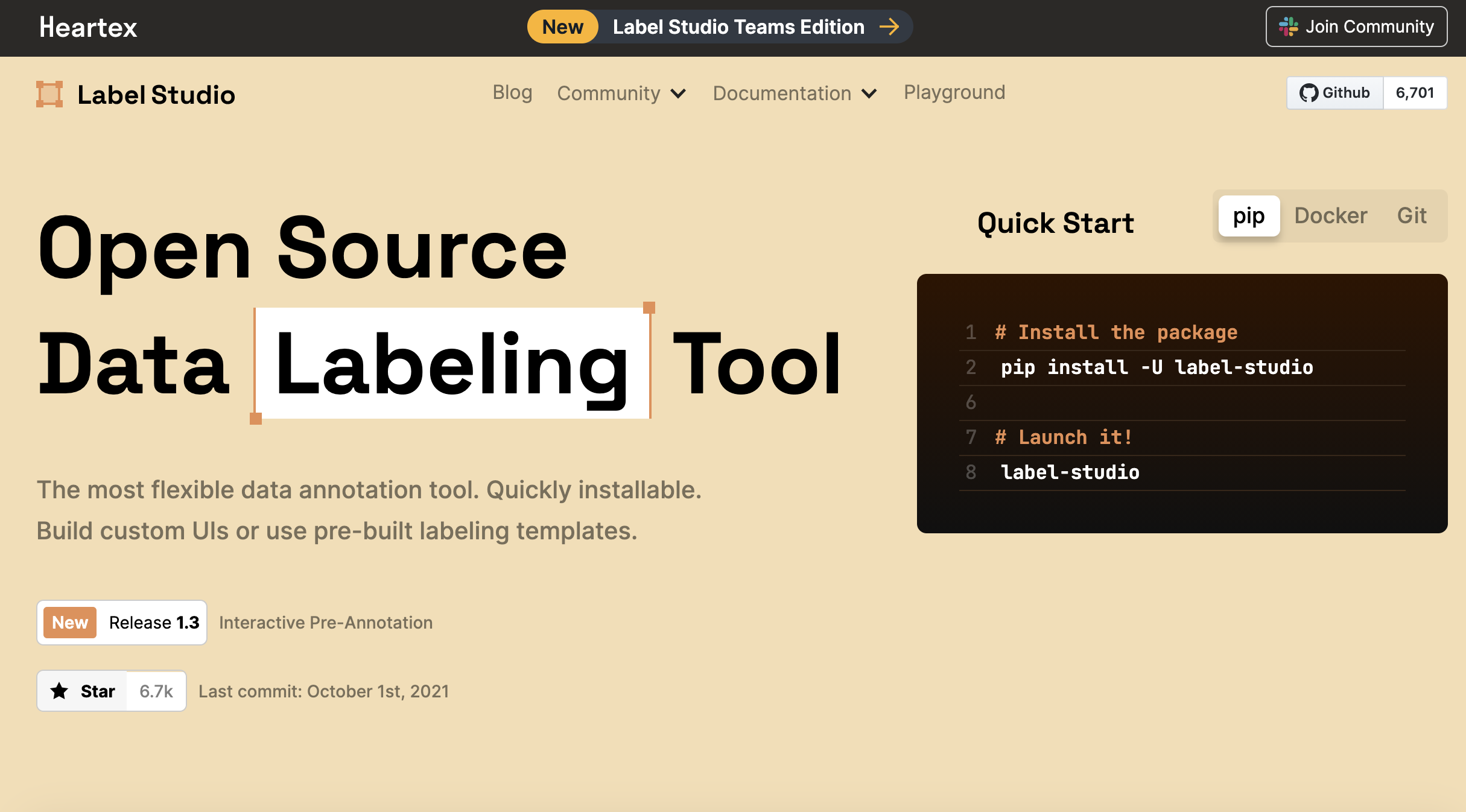Click the bottom-left orange handle of Labeling box

coord(256,419)
